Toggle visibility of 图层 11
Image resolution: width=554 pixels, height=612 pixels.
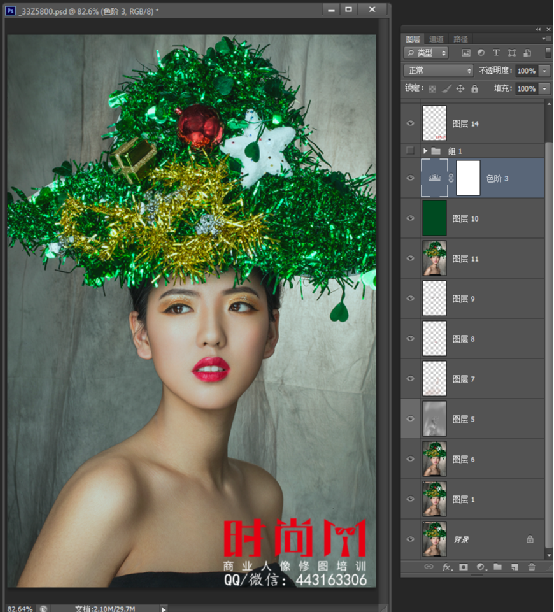(410, 258)
